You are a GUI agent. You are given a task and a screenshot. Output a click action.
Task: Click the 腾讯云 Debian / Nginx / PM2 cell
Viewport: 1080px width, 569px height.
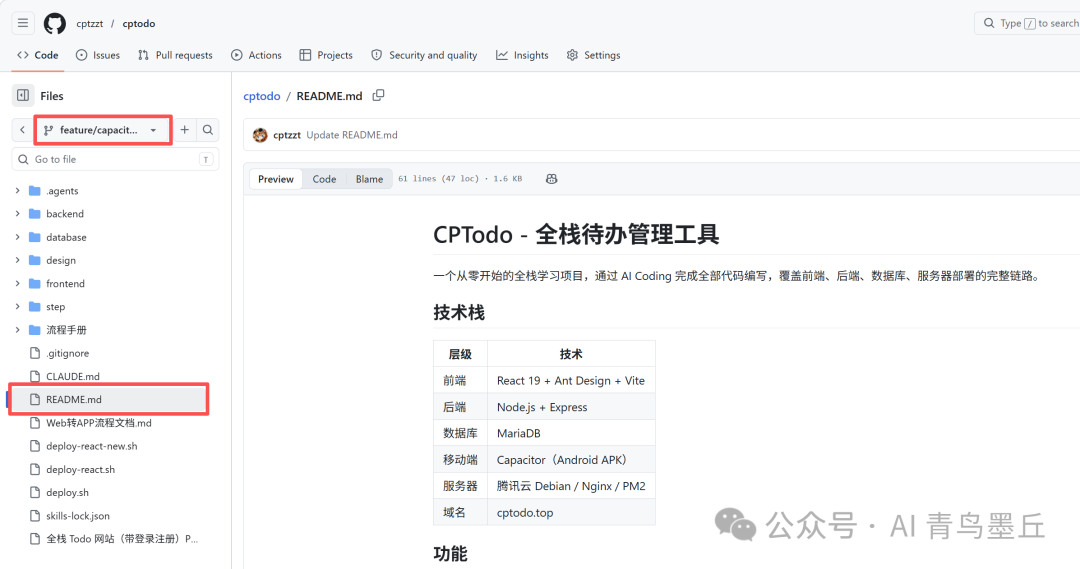[571, 486]
